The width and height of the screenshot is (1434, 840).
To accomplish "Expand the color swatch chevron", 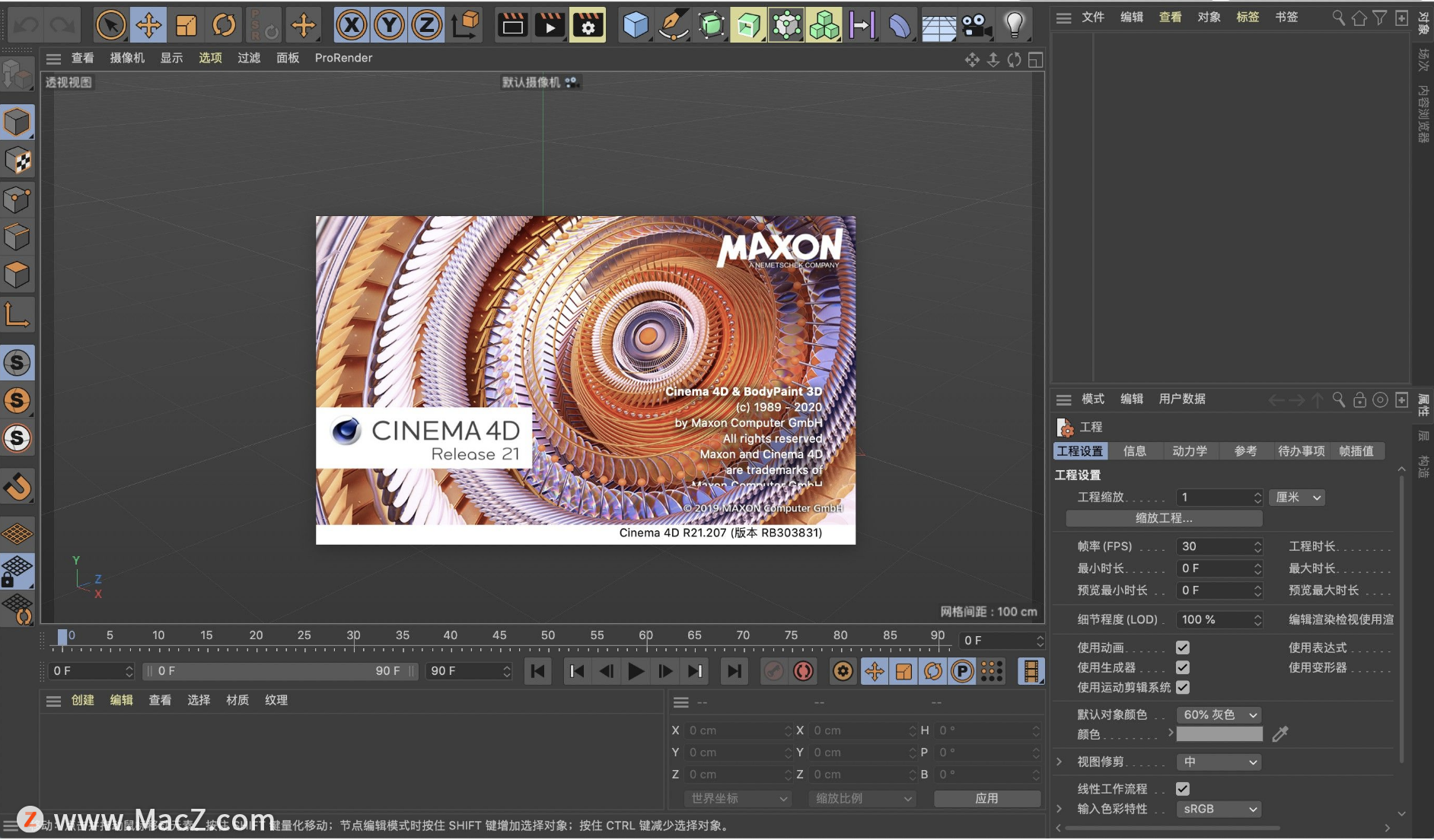I will pos(1171,733).
